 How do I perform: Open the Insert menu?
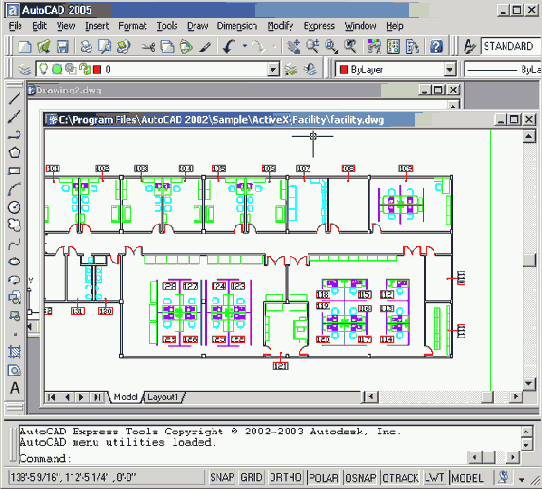pos(97,26)
